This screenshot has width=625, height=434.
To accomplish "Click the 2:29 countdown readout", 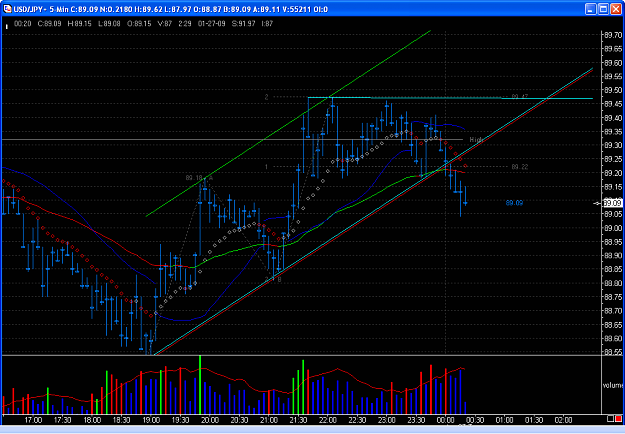I will [x=185, y=24].
